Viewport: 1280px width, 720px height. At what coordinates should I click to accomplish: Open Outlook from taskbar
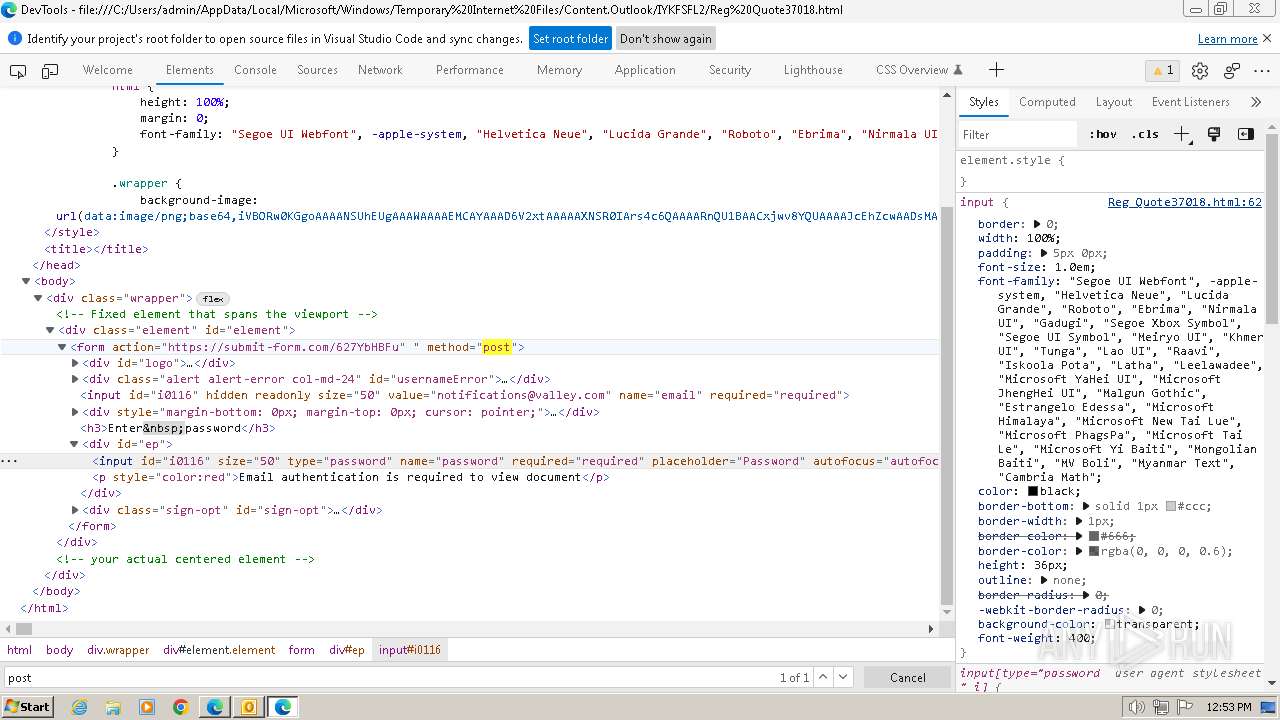(249, 707)
